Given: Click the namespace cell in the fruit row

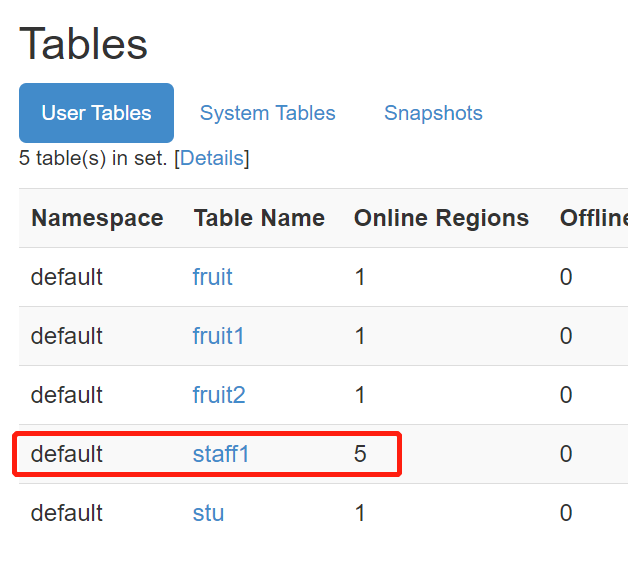Looking at the screenshot, I should click(66, 277).
